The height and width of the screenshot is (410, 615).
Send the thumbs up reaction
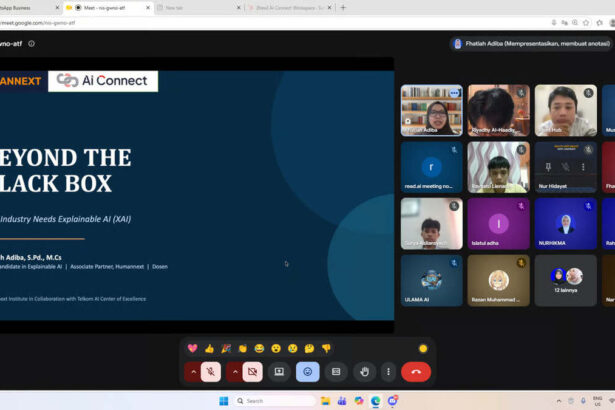(209, 348)
